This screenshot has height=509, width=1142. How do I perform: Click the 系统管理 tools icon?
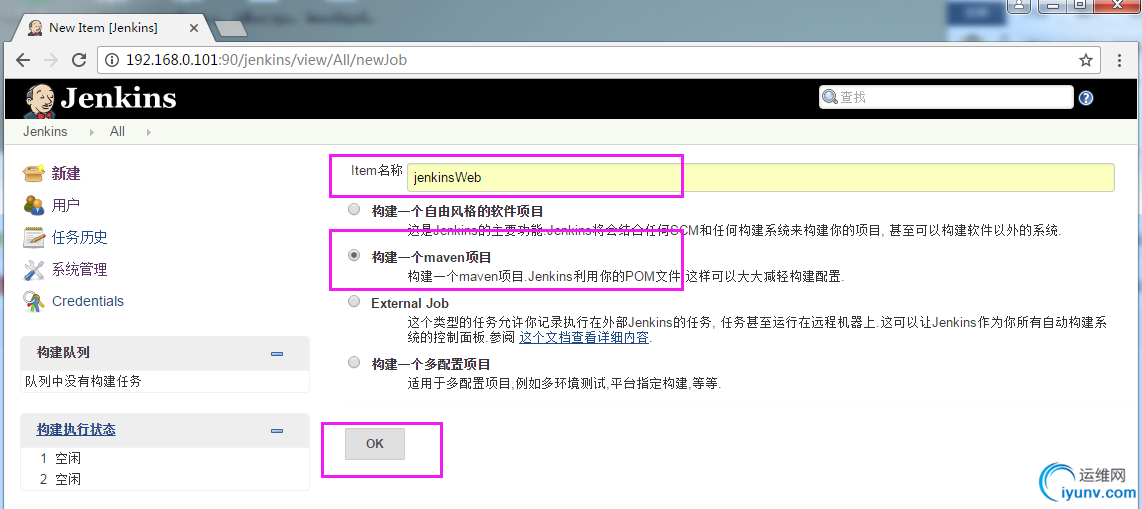click(34, 269)
